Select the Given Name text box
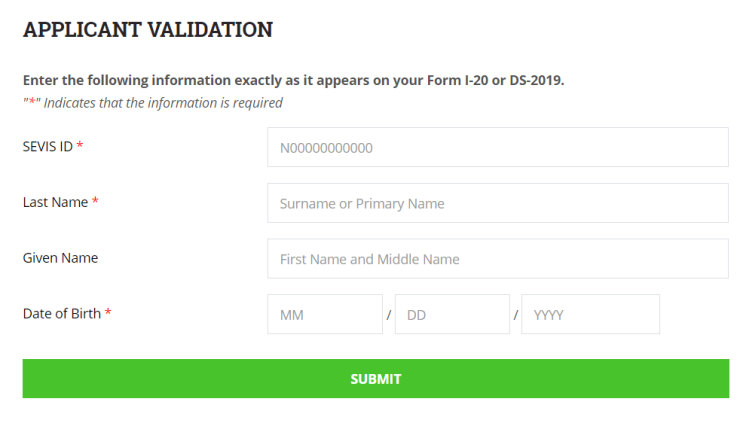Image resolution: width=743 pixels, height=423 pixels. tap(498, 258)
